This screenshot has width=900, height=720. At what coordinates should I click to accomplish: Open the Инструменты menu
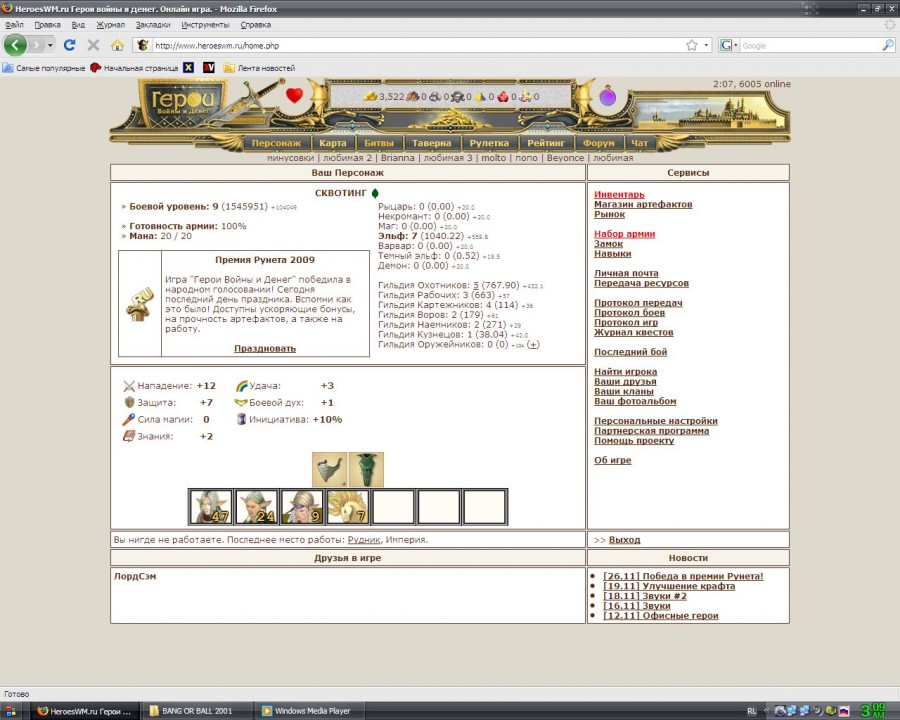(205, 25)
